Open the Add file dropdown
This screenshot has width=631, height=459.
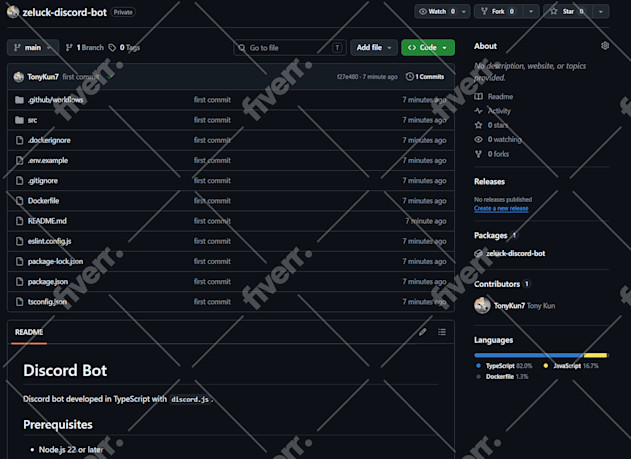pos(374,47)
